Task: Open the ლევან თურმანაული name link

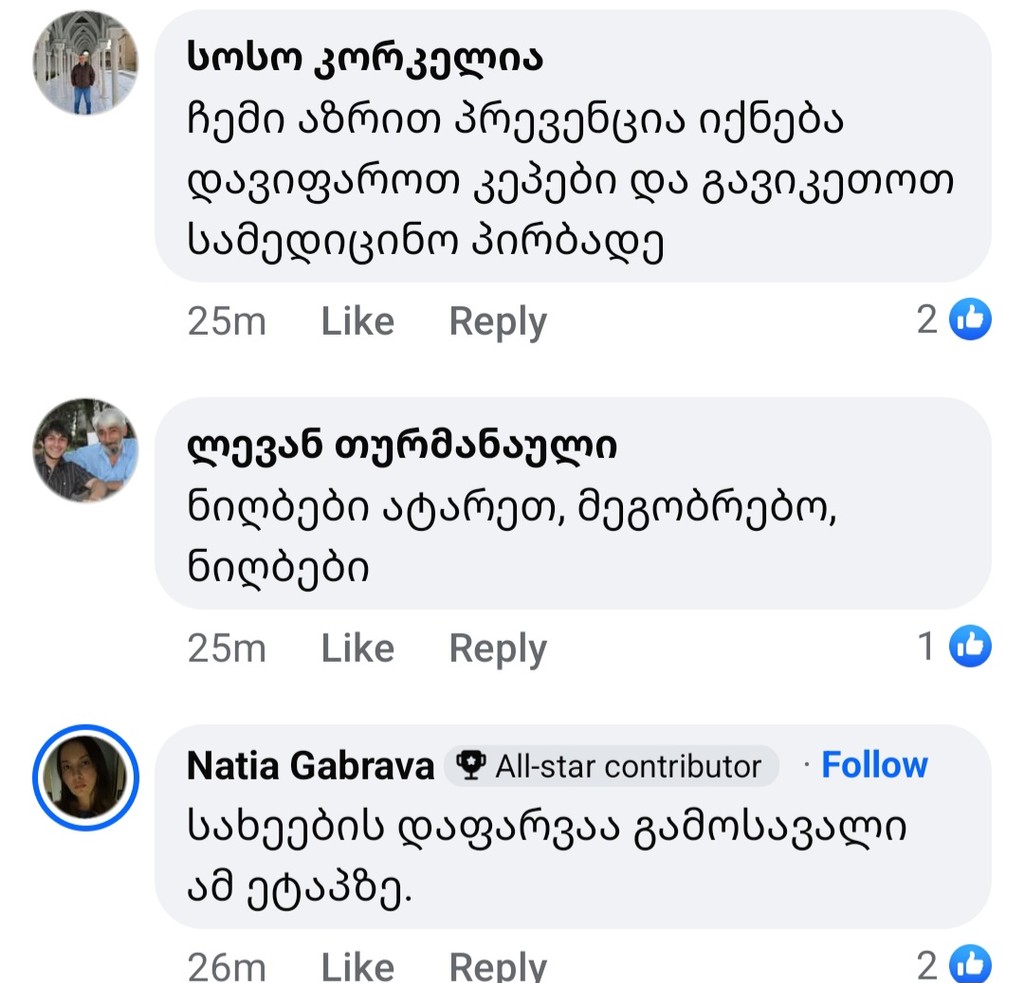Action: click(x=402, y=446)
